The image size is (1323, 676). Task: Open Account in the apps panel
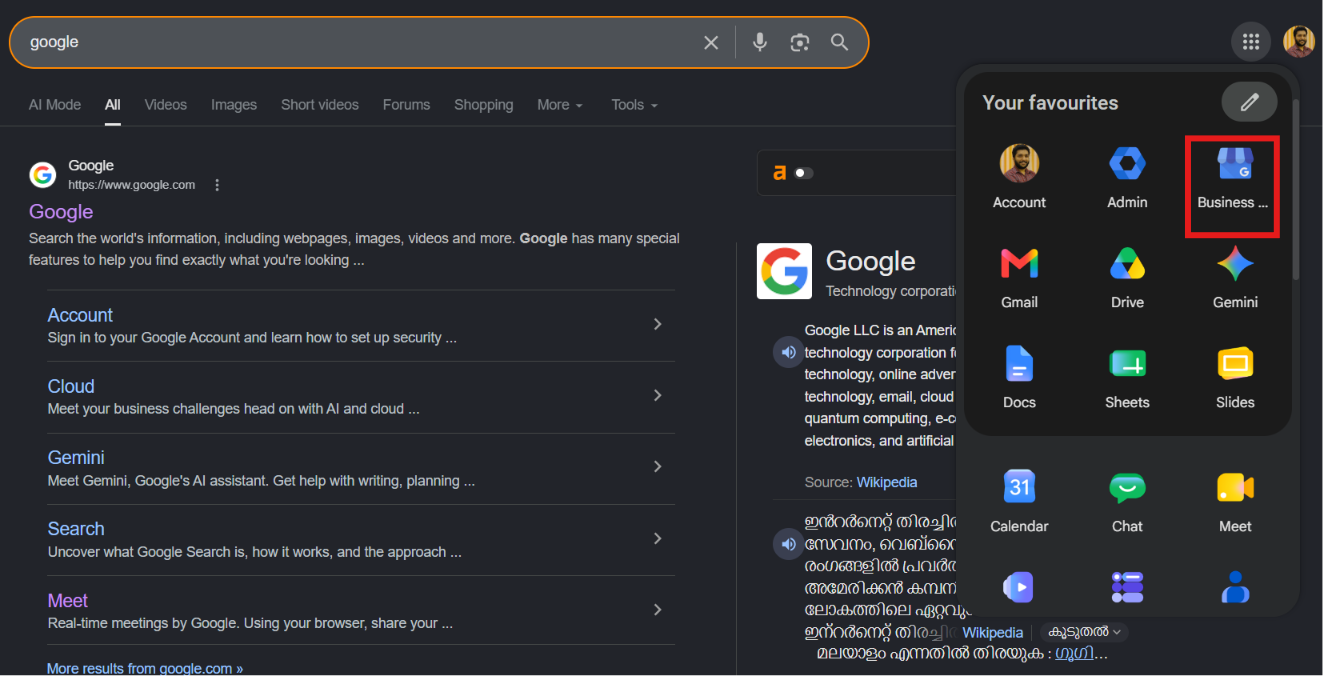pos(1019,177)
